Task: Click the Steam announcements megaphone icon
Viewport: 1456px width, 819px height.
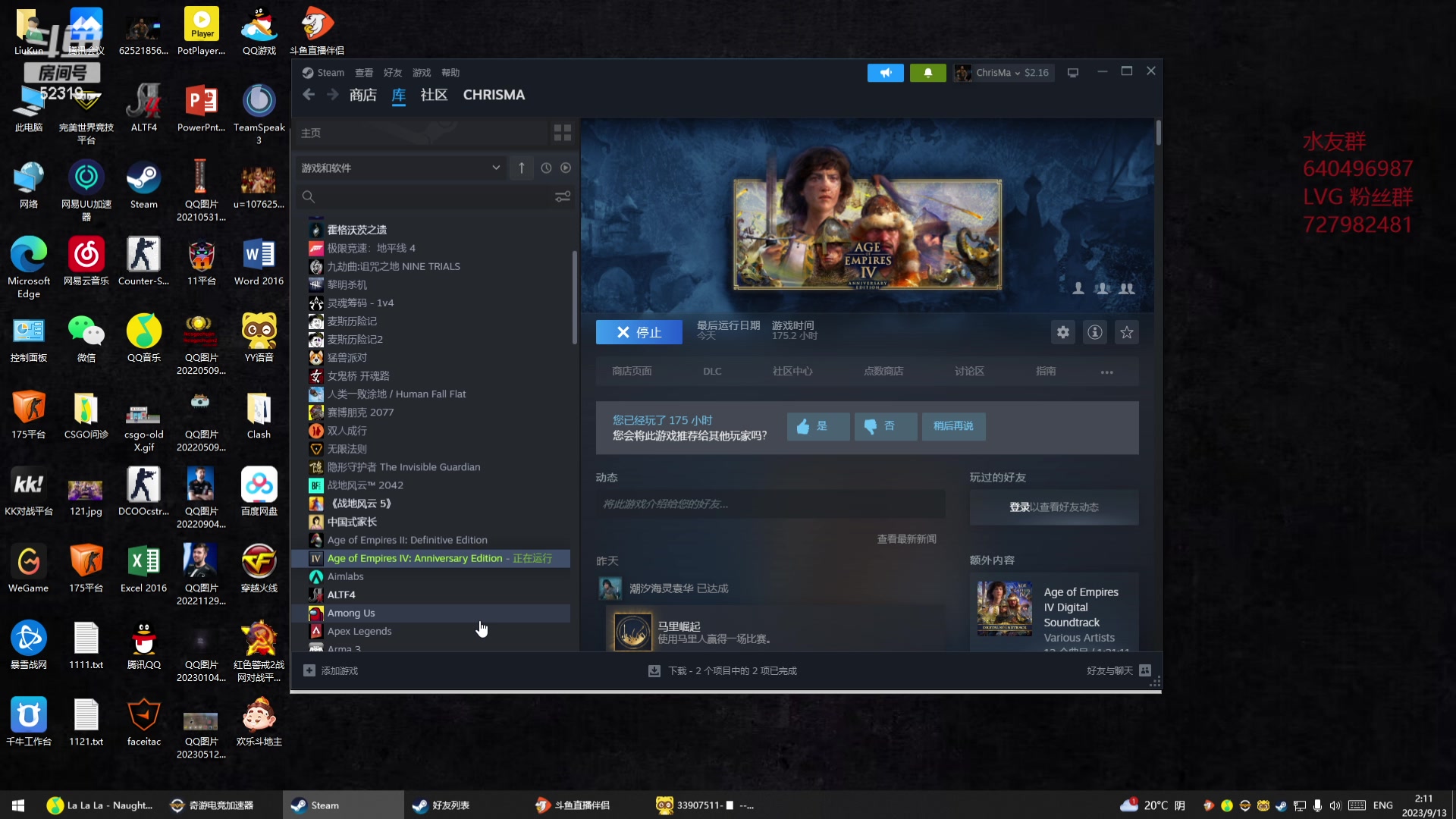Action: tap(885, 73)
